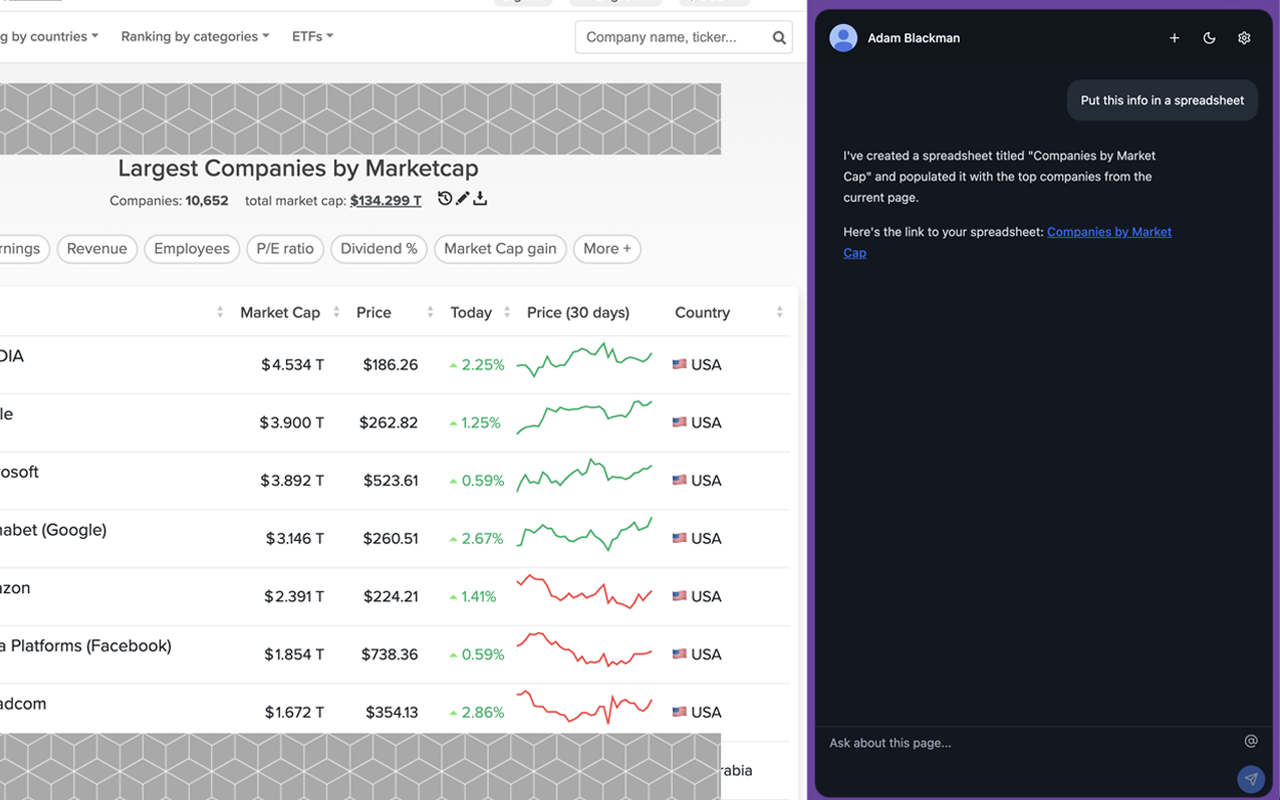Viewport: 1280px width, 800px height.
Task: Sort by Today change using its sort arrows
Action: click(x=507, y=313)
